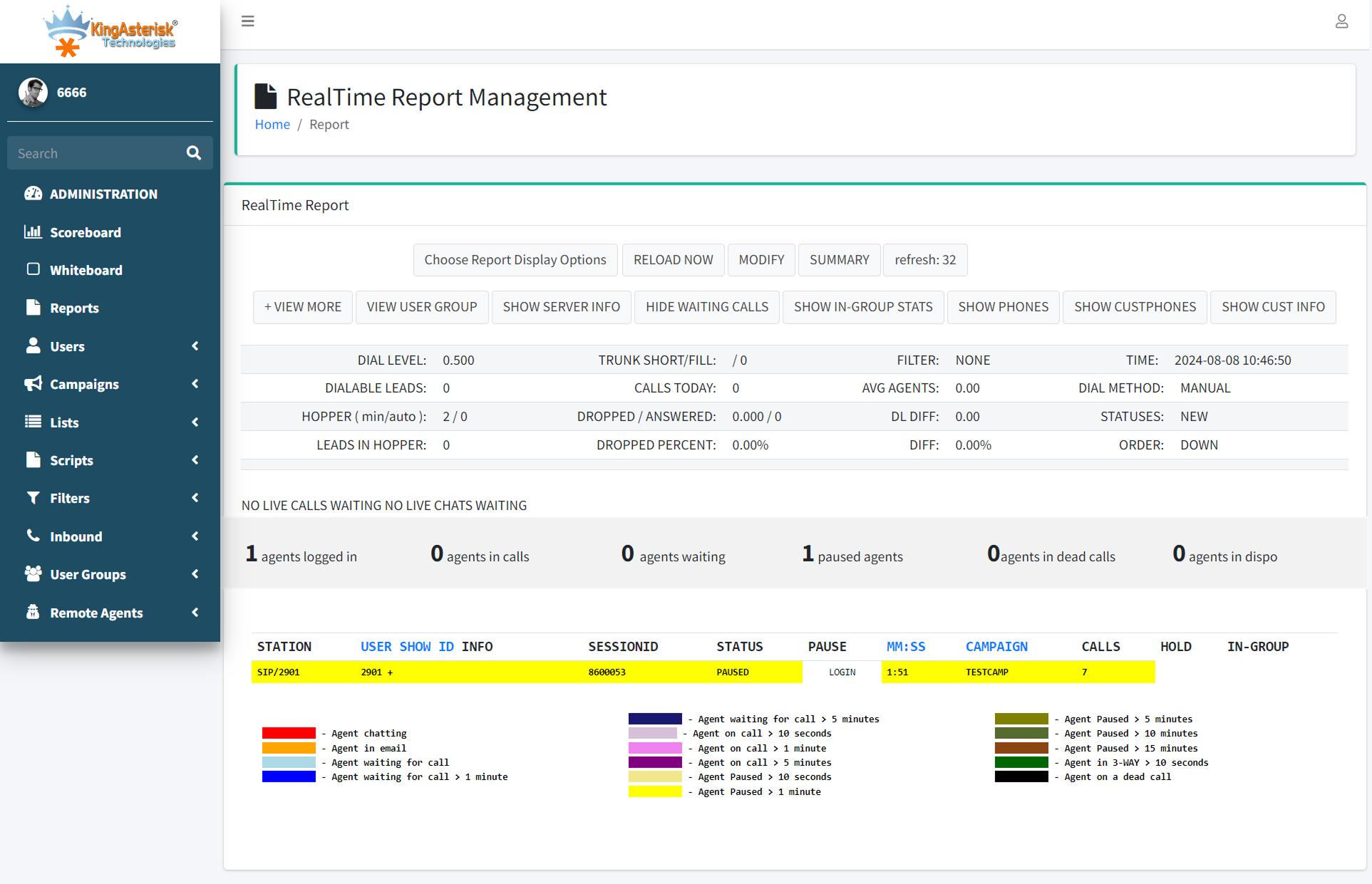Open Choose Report Display Options
This screenshot has width=1372, height=884.
[515, 260]
